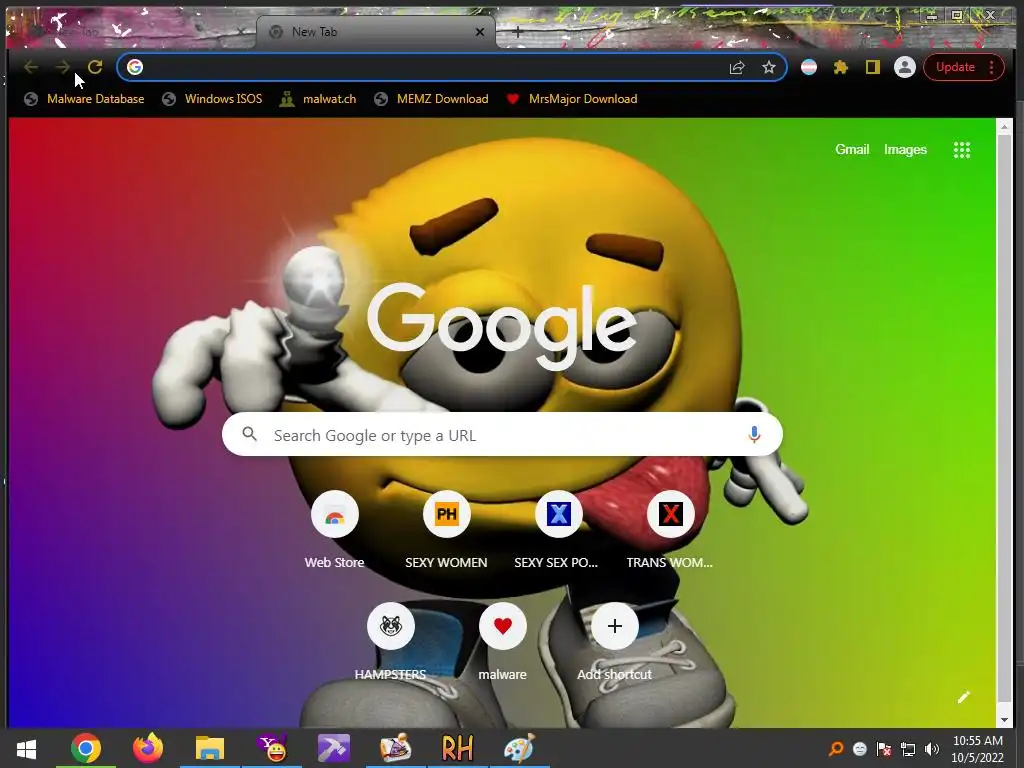Click the scrollbar up arrow
The height and width of the screenshot is (768, 1024).
1004,127
